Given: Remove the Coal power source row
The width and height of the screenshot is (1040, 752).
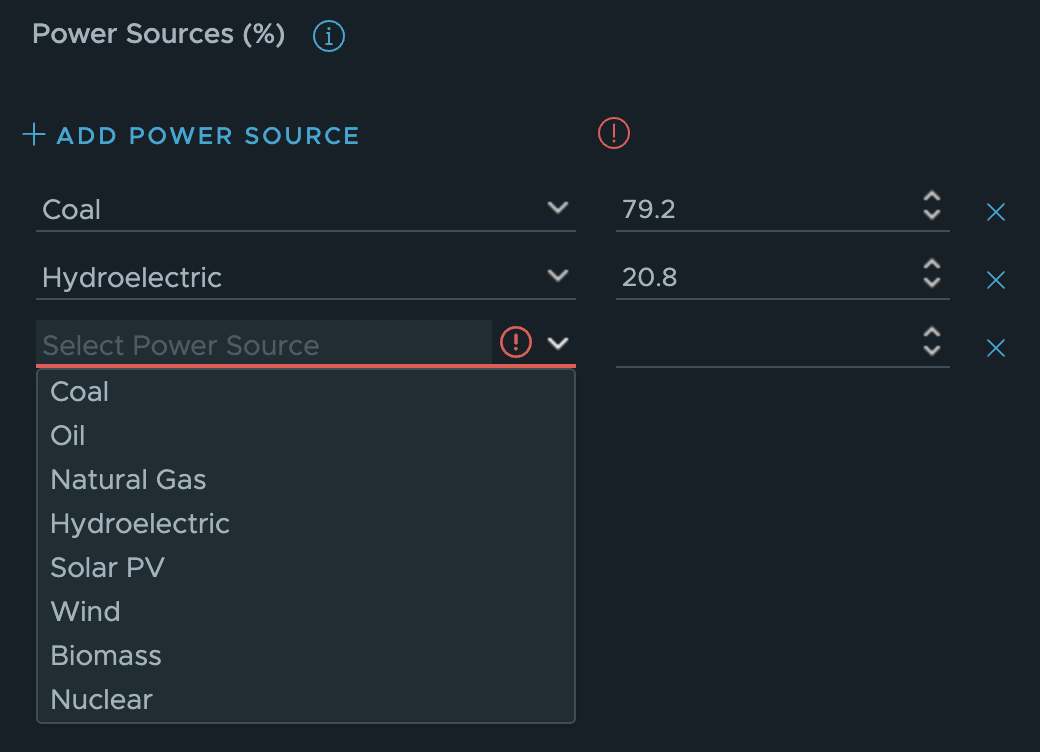Looking at the screenshot, I should pos(996,212).
